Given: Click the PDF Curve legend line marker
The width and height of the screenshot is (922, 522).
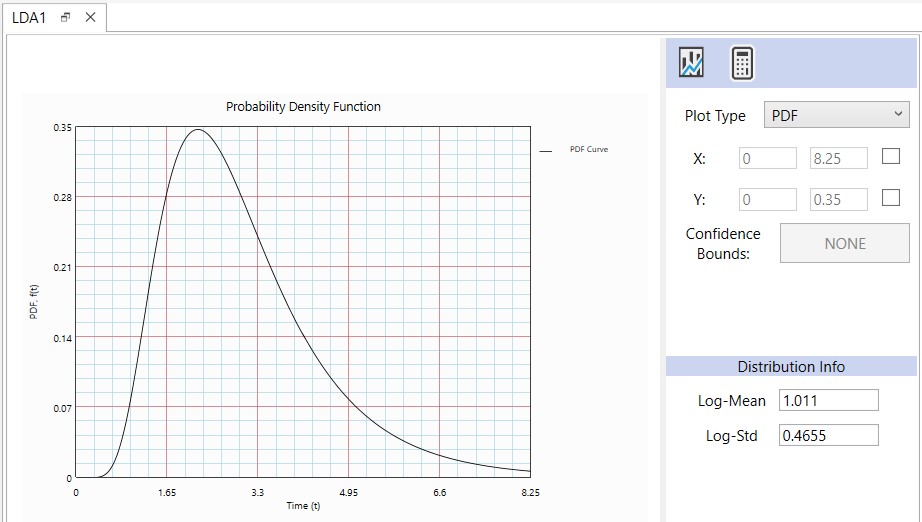Looking at the screenshot, I should [x=545, y=150].
